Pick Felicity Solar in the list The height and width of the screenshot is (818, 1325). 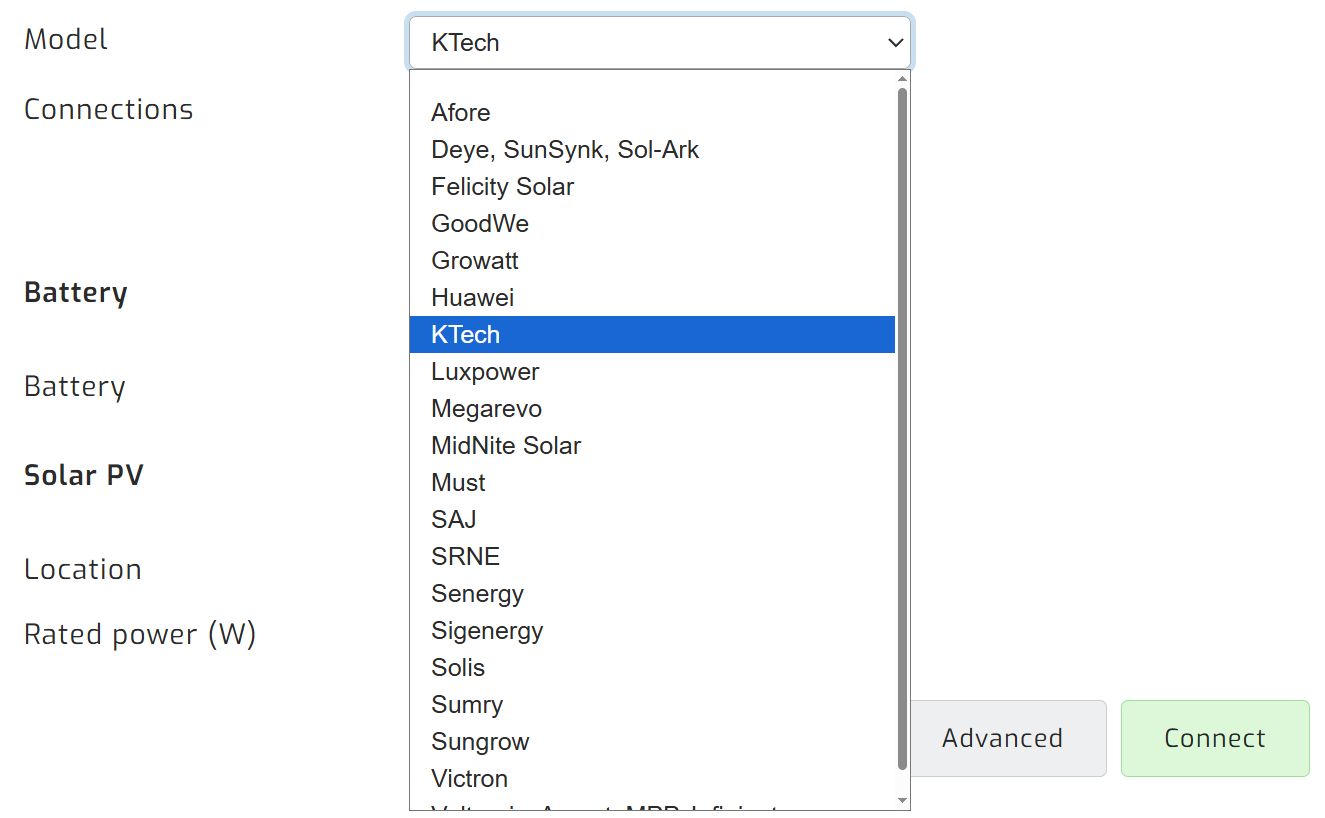502,187
